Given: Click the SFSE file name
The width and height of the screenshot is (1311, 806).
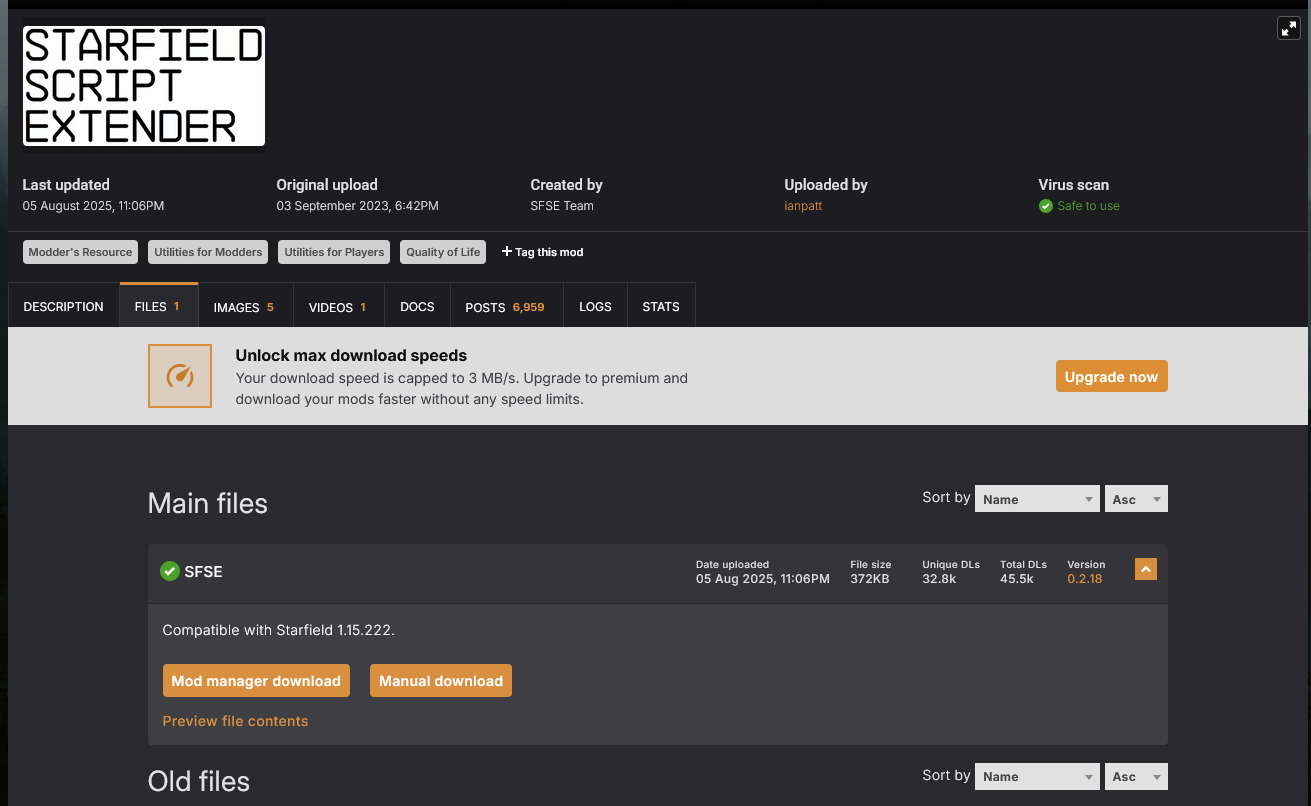Looking at the screenshot, I should pyautogui.click(x=203, y=572).
